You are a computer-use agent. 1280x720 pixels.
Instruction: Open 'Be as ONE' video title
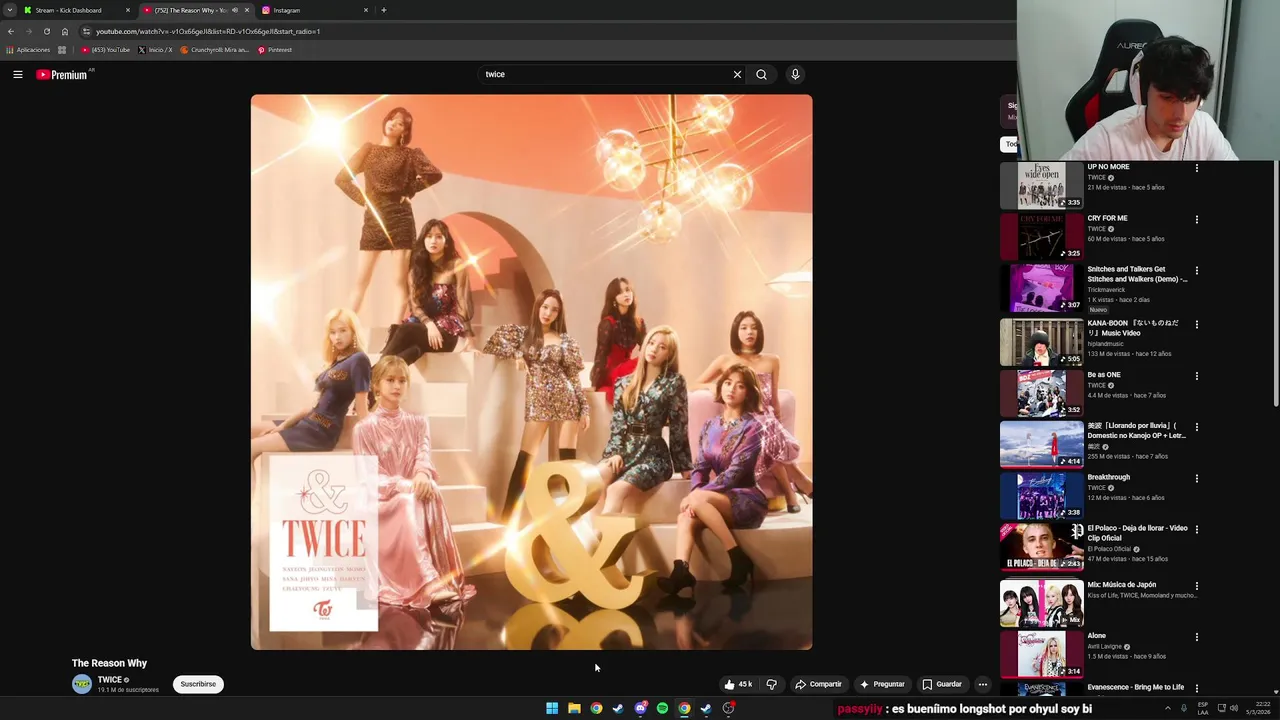(x=1104, y=375)
